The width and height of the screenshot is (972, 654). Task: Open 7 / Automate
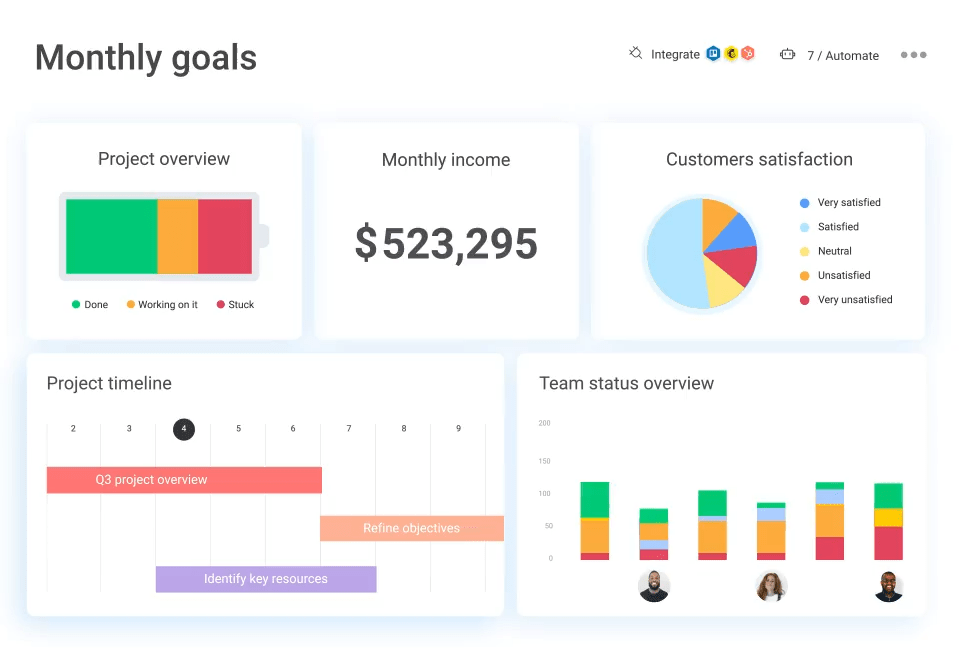(842, 56)
